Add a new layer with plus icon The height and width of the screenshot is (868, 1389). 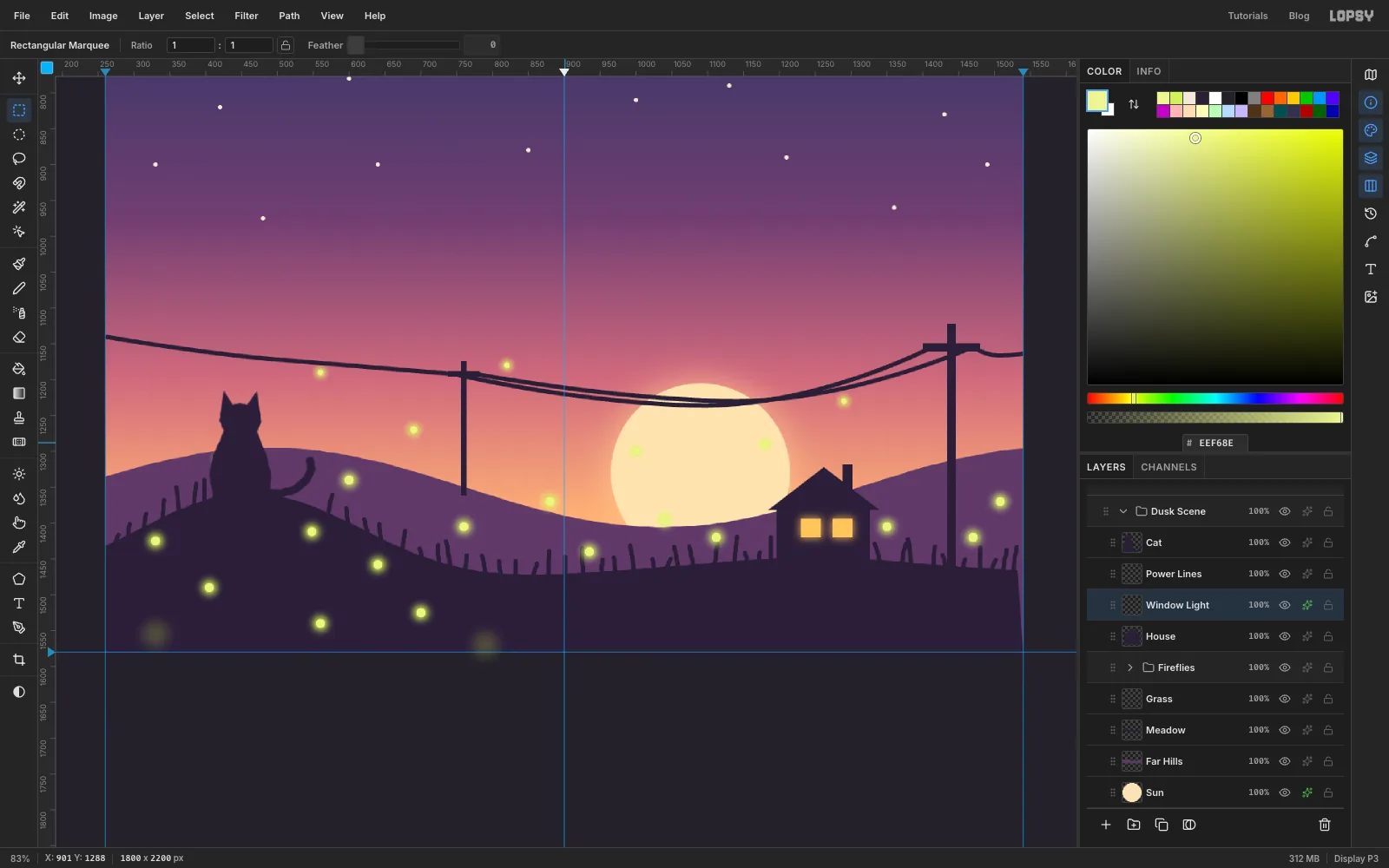pyautogui.click(x=1106, y=825)
